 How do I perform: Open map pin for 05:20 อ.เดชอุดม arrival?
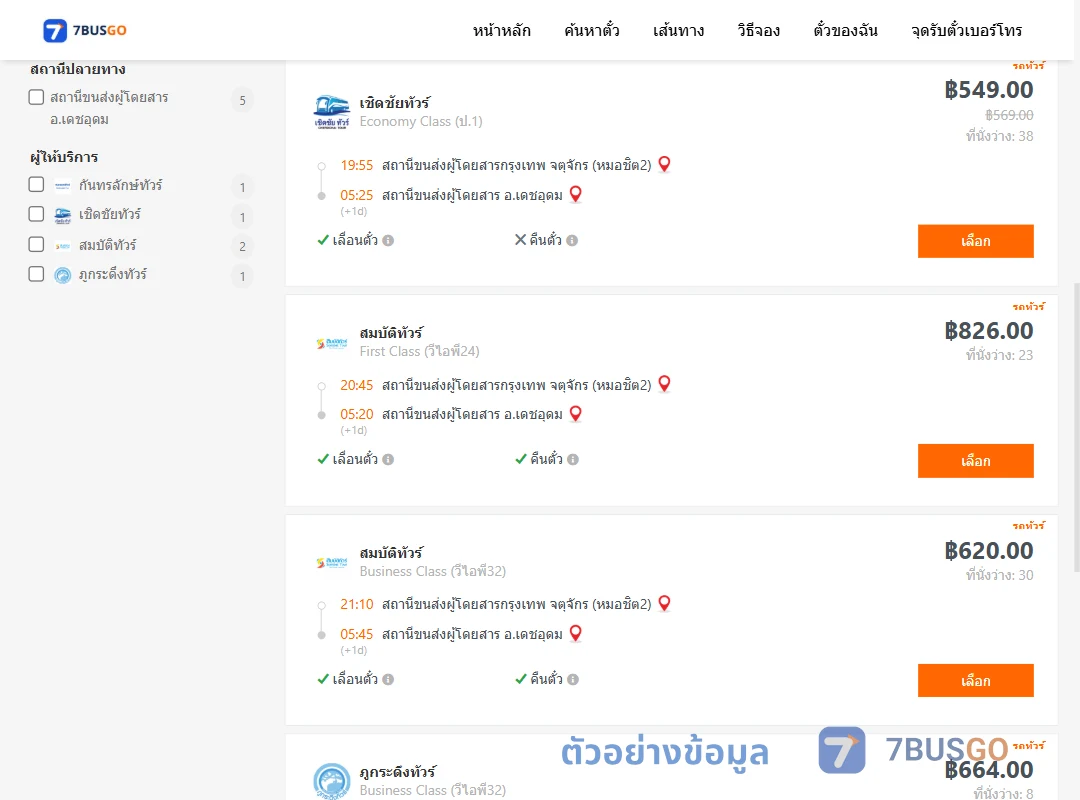click(x=576, y=413)
